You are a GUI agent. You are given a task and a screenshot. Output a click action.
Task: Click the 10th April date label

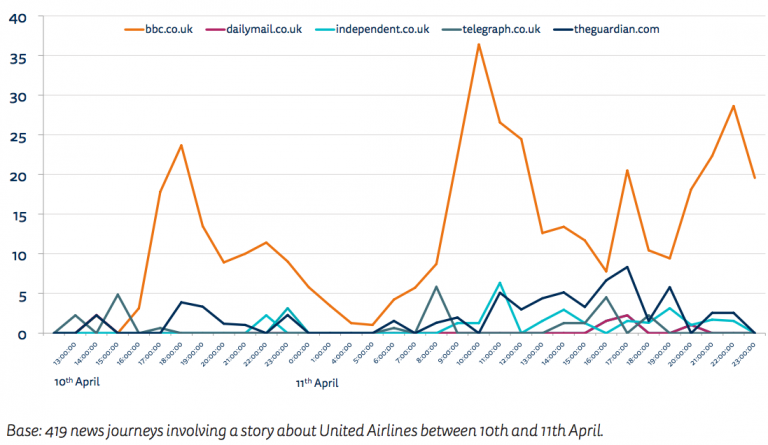pos(76,381)
